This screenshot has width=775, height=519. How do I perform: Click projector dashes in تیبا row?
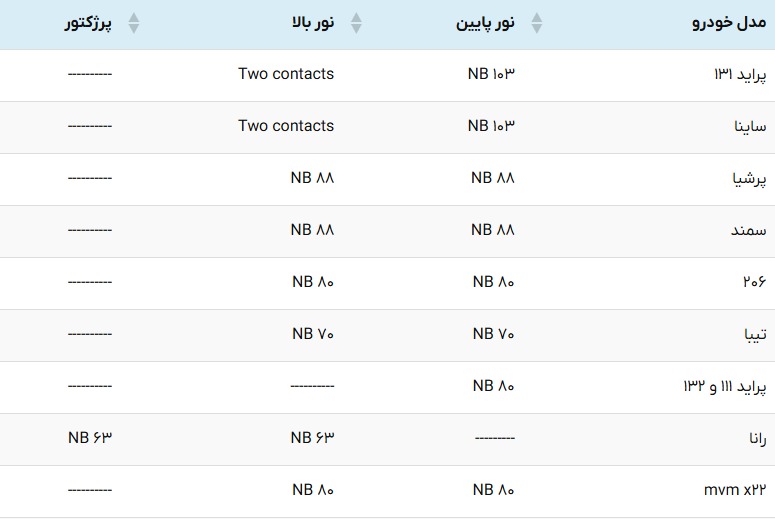click(x=90, y=334)
